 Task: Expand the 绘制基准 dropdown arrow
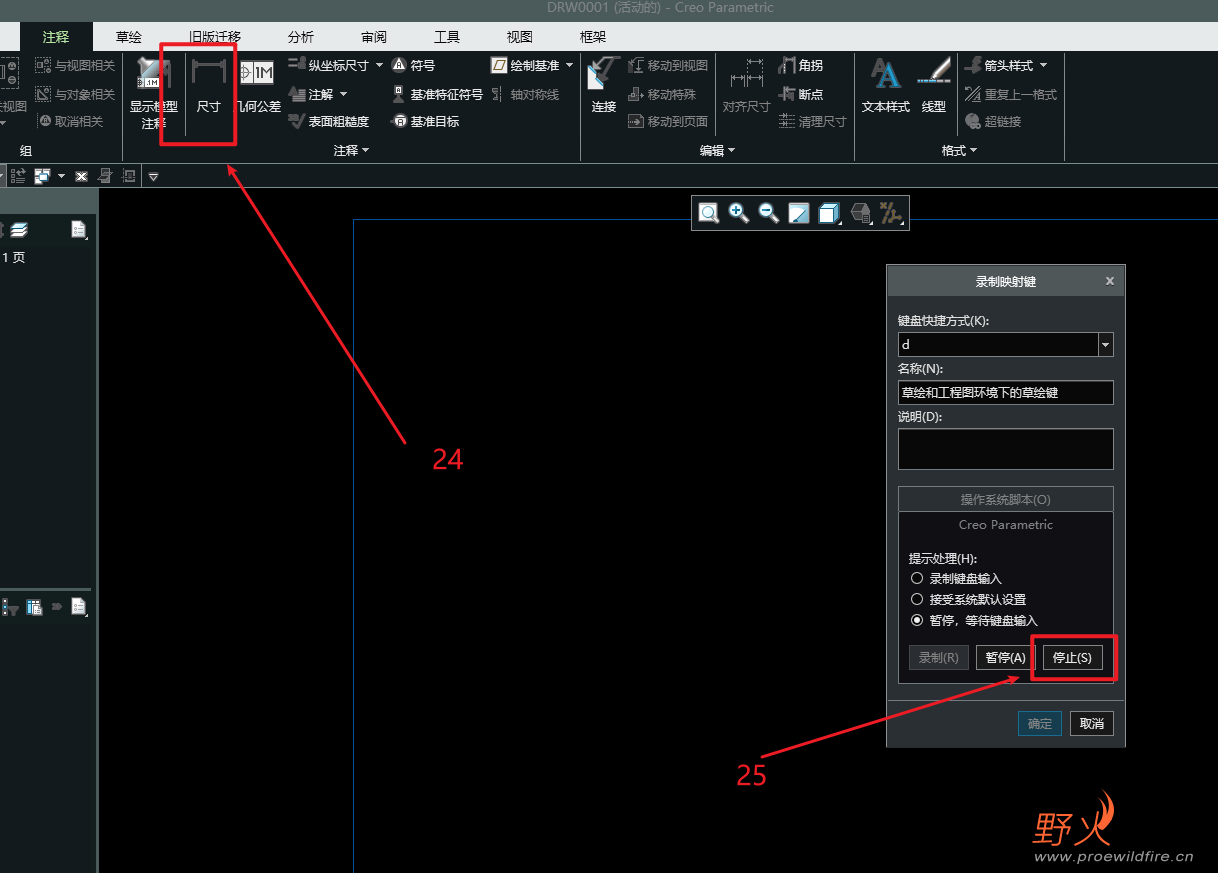point(570,66)
